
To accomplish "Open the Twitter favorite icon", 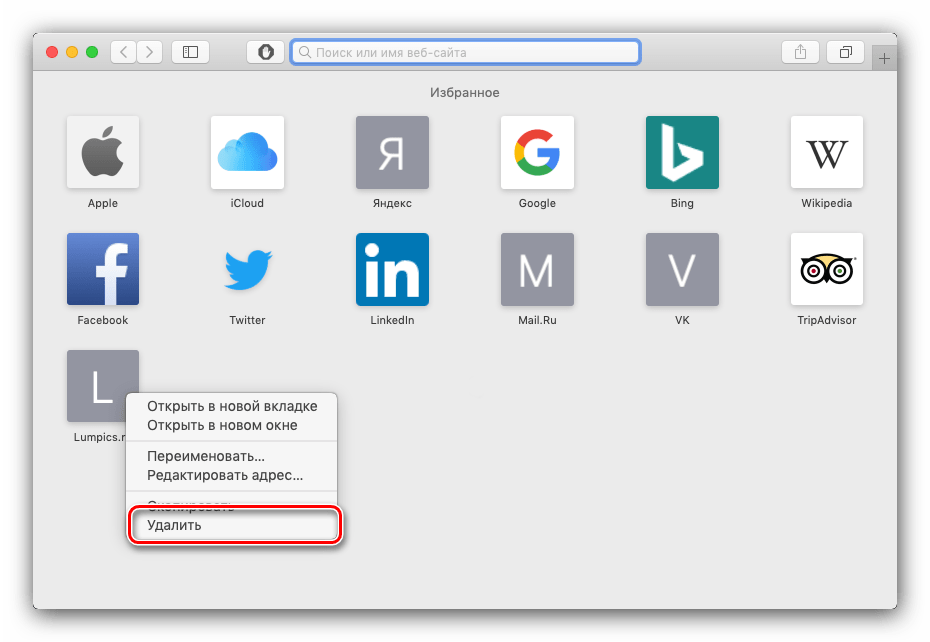I will pos(247,270).
